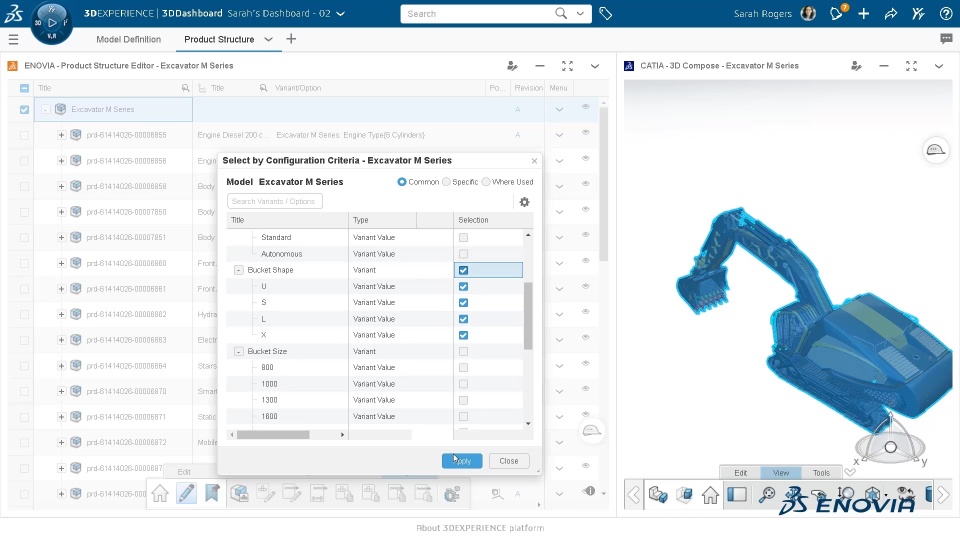Click the helmet icon at top of 3D viewer

[x=936, y=150]
